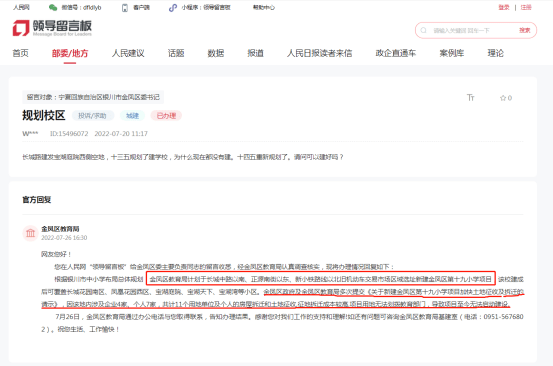
Task: Open the 政企直通车 nav item
Action: coord(396,53)
